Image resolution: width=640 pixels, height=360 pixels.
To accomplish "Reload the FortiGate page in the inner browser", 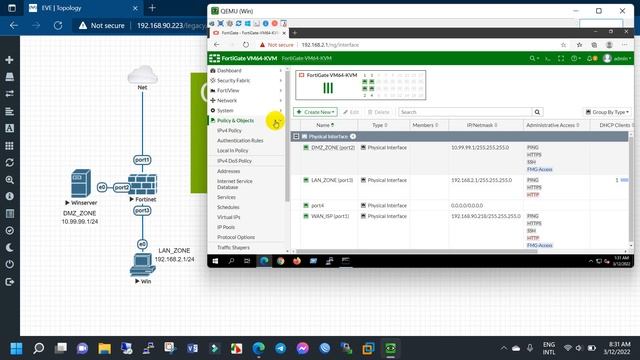I will (245, 45).
